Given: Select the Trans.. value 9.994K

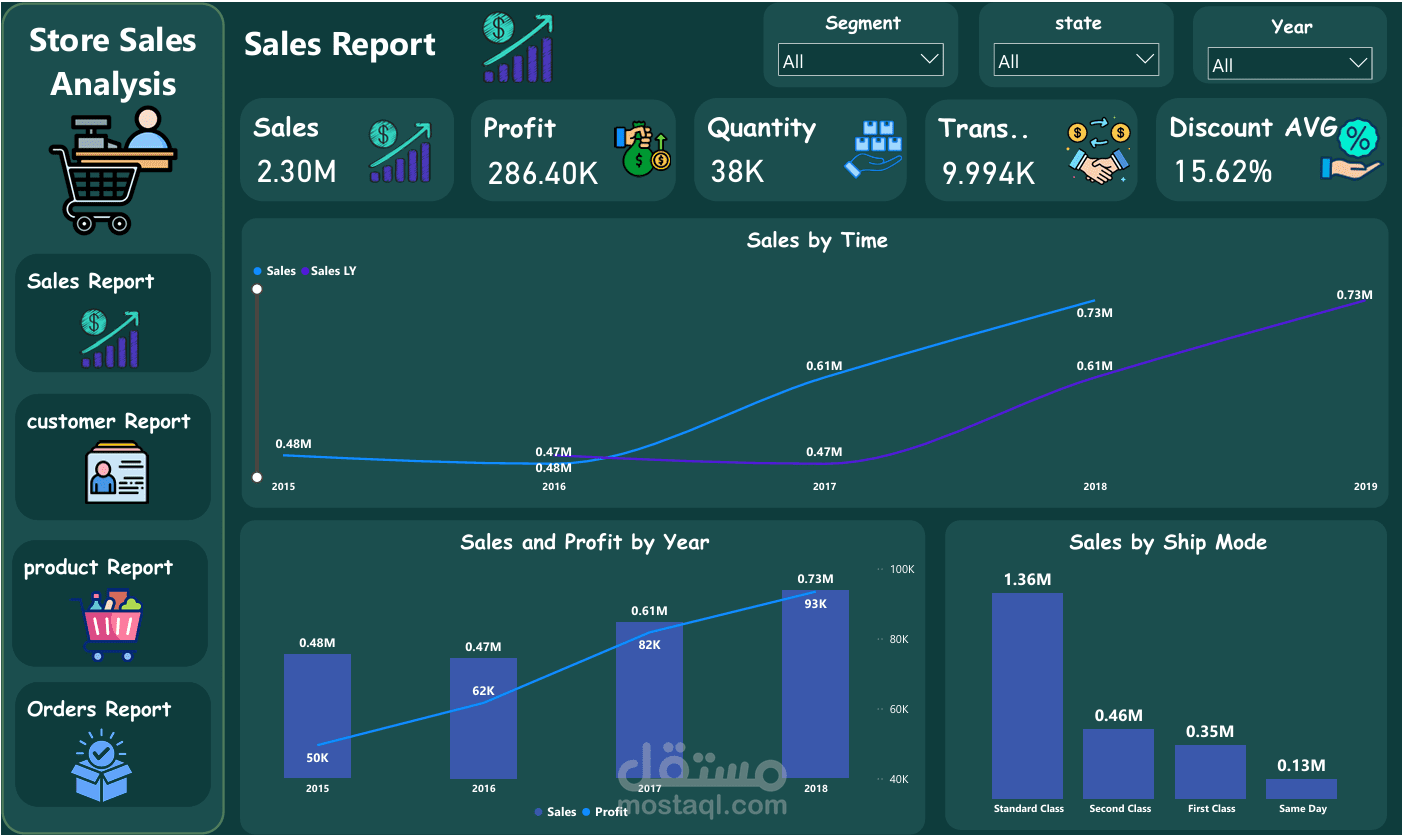Looking at the screenshot, I should point(989,173).
